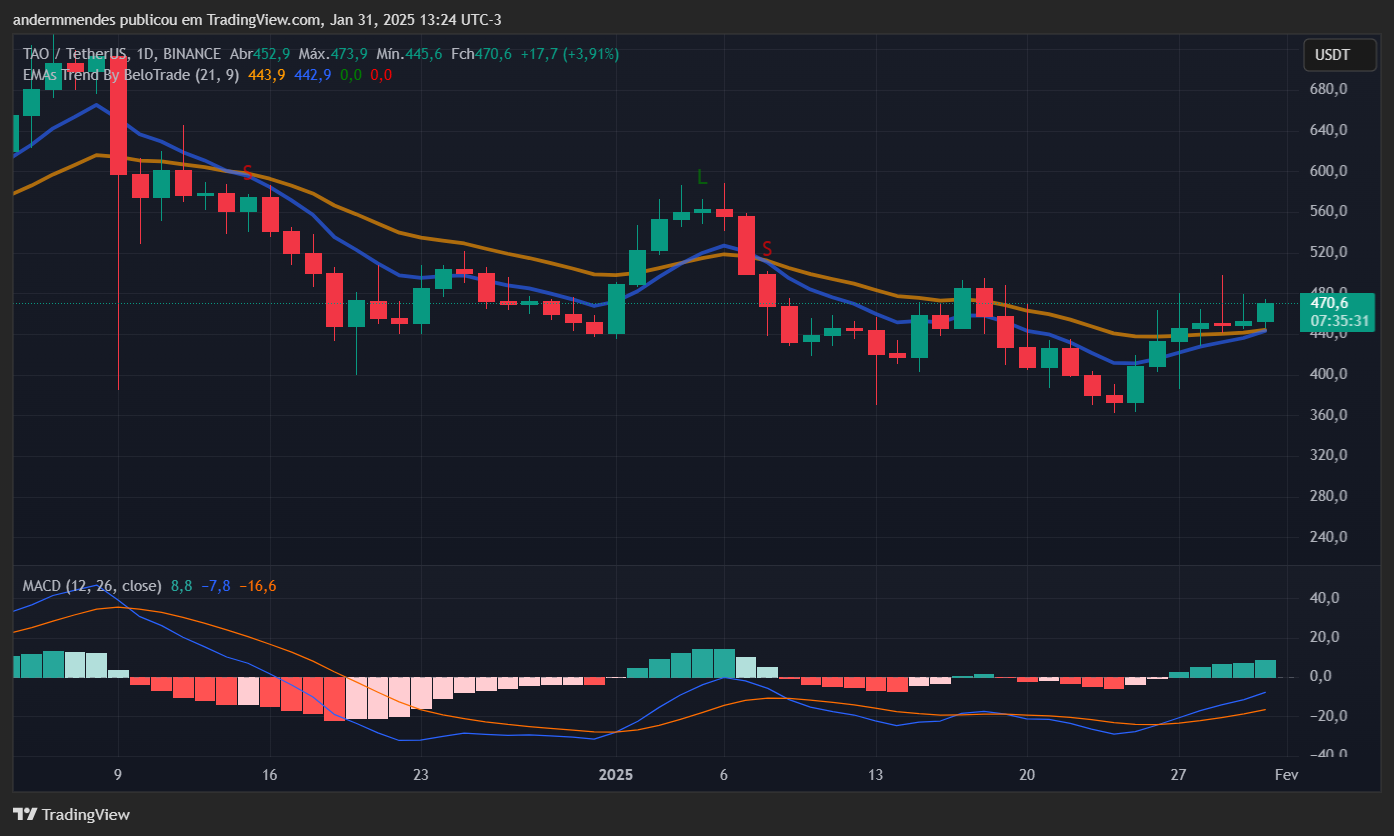Click the 280,0 price axis label

pos(1329,496)
